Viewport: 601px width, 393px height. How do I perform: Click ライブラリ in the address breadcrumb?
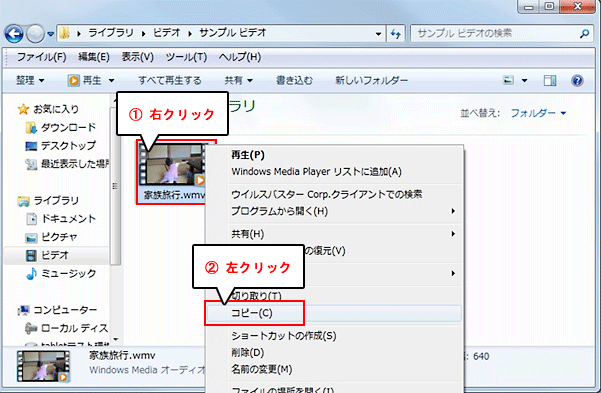pos(111,33)
